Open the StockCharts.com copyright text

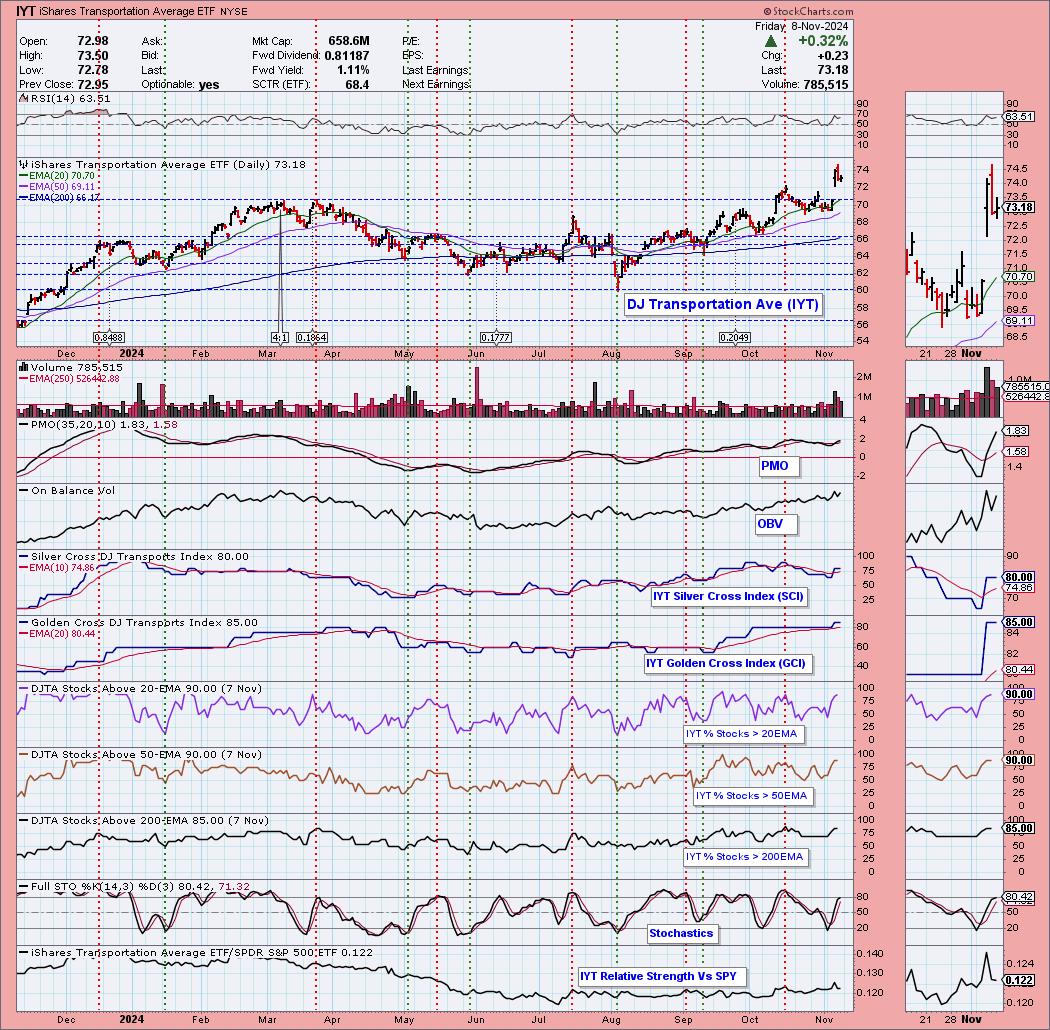click(808, 11)
